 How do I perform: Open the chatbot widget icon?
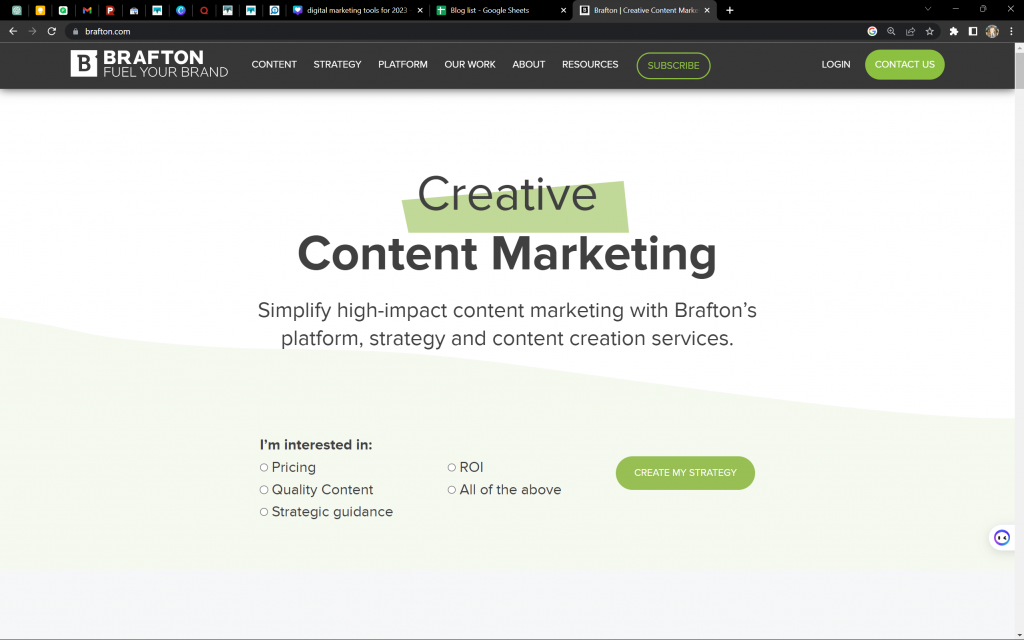[1002, 537]
